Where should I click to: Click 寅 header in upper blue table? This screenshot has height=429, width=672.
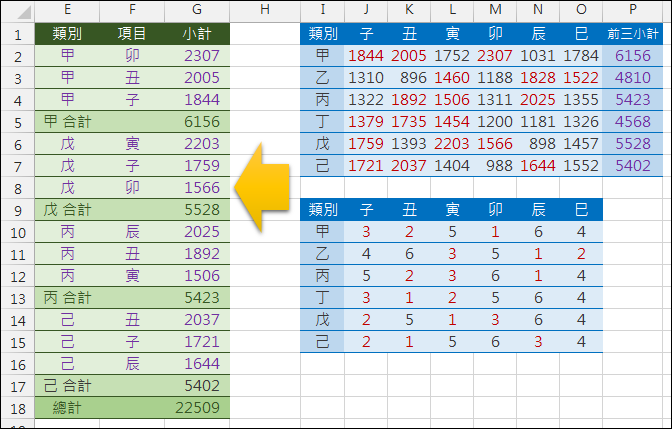pos(452,34)
